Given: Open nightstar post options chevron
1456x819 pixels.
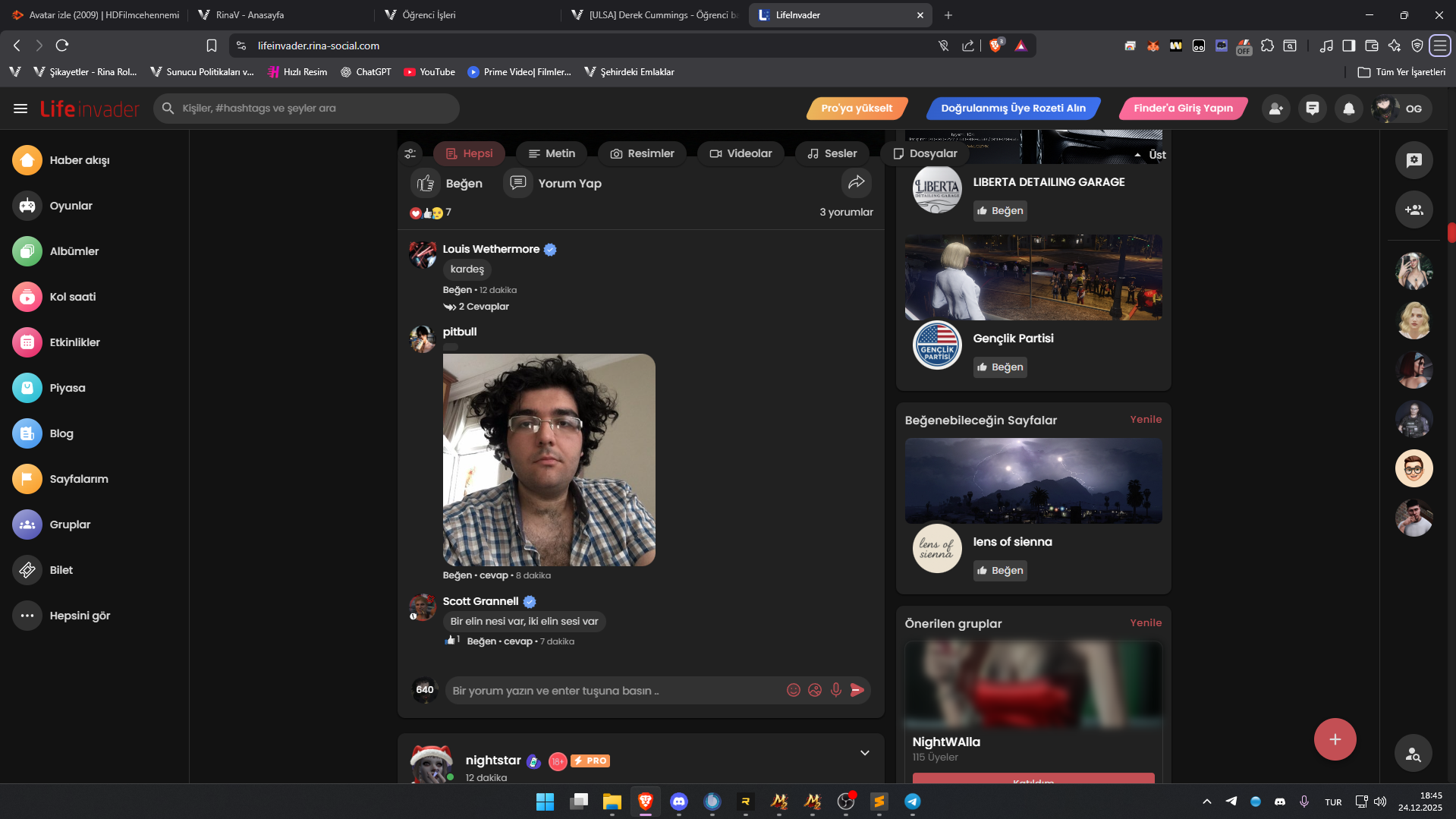Looking at the screenshot, I should 865,753.
